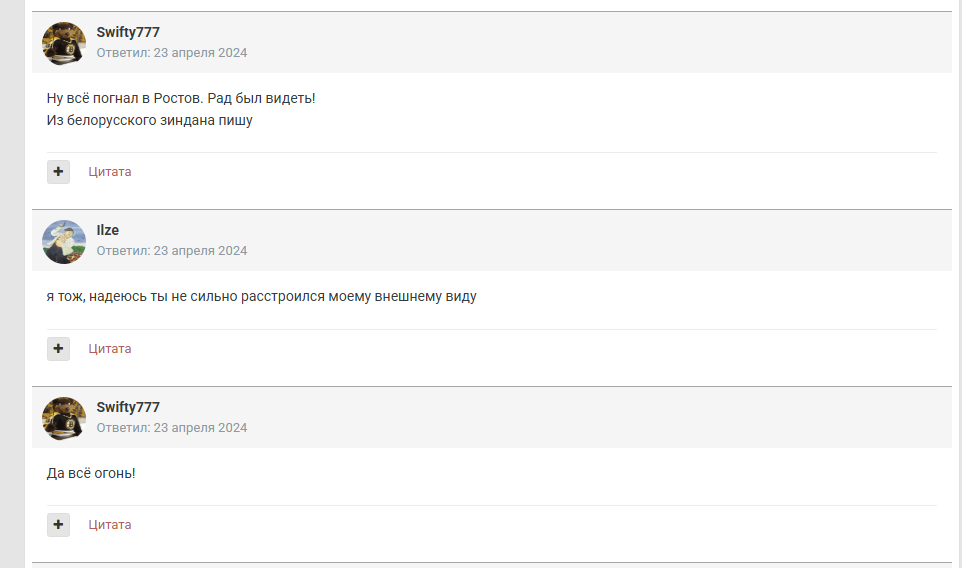Toggle multiquote plus under "Да всё огонь!"

click(58, 525)
